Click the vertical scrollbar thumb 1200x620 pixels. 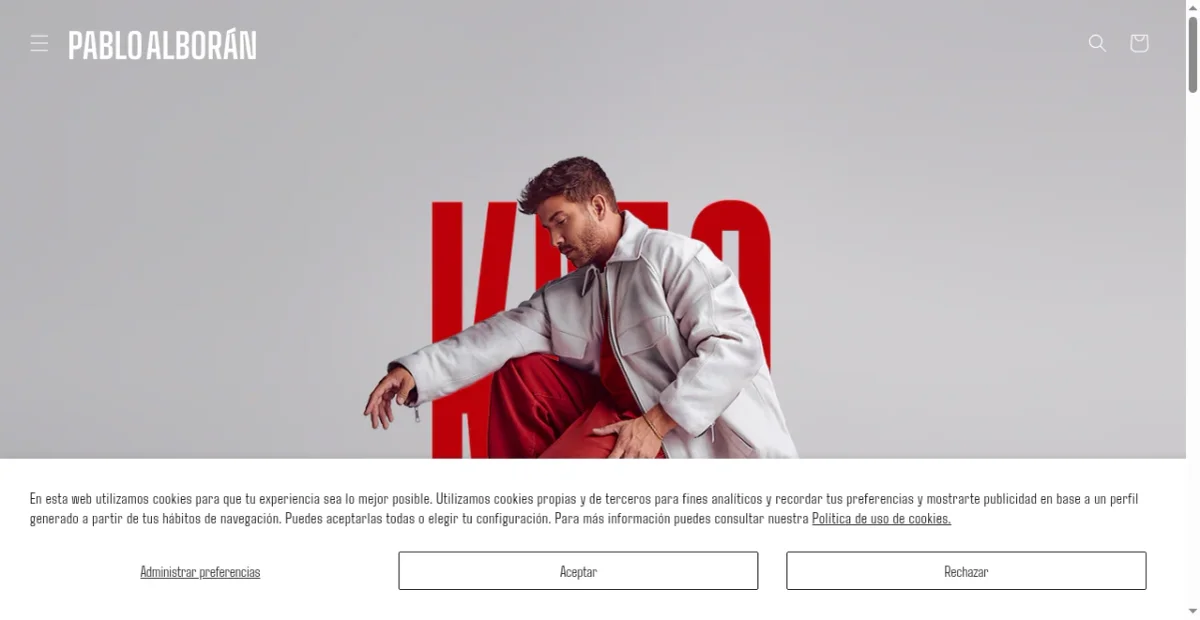tap(1193, 55)
